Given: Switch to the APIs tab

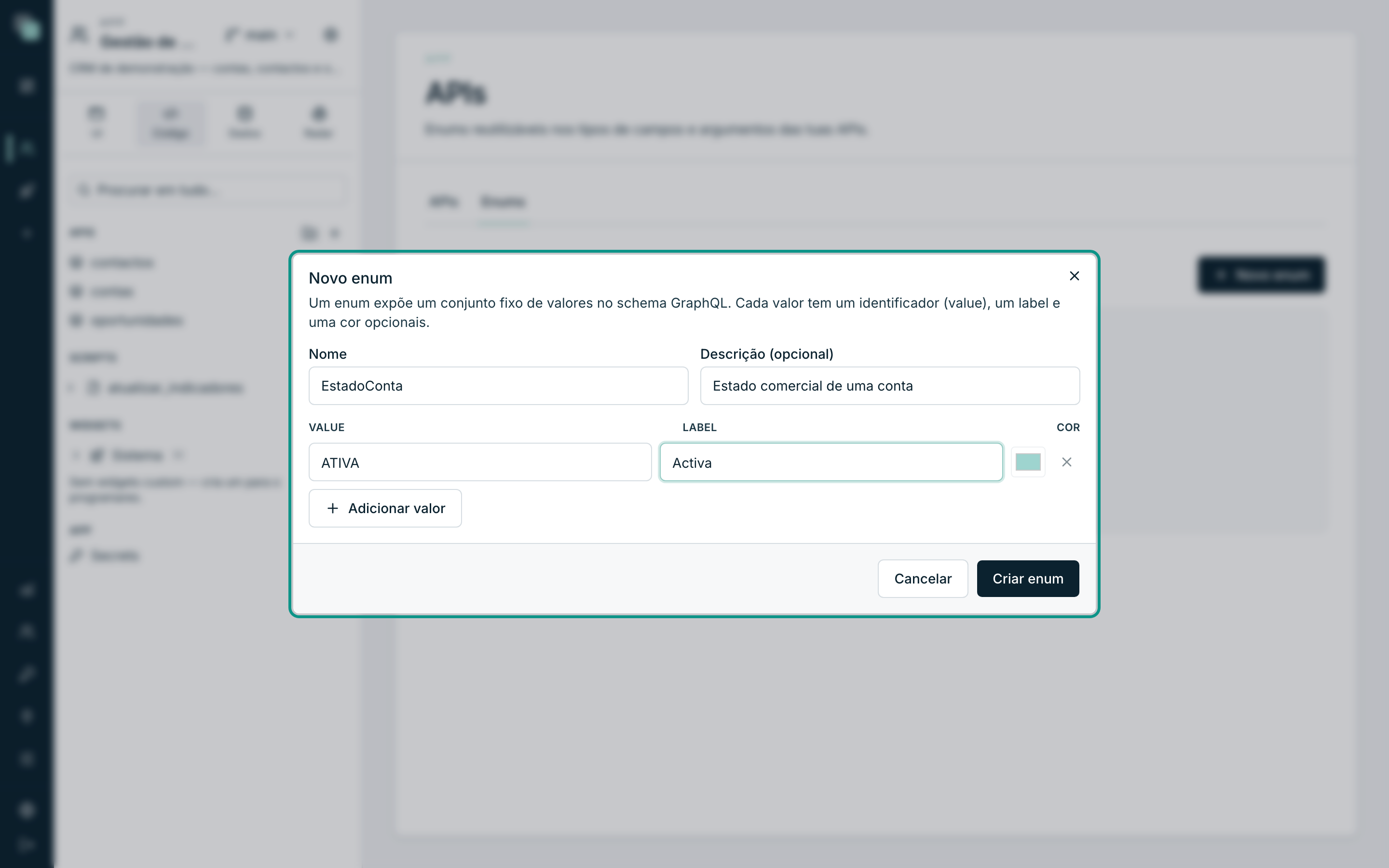Looking at the screenshot, I should click(x=444, y=202).
